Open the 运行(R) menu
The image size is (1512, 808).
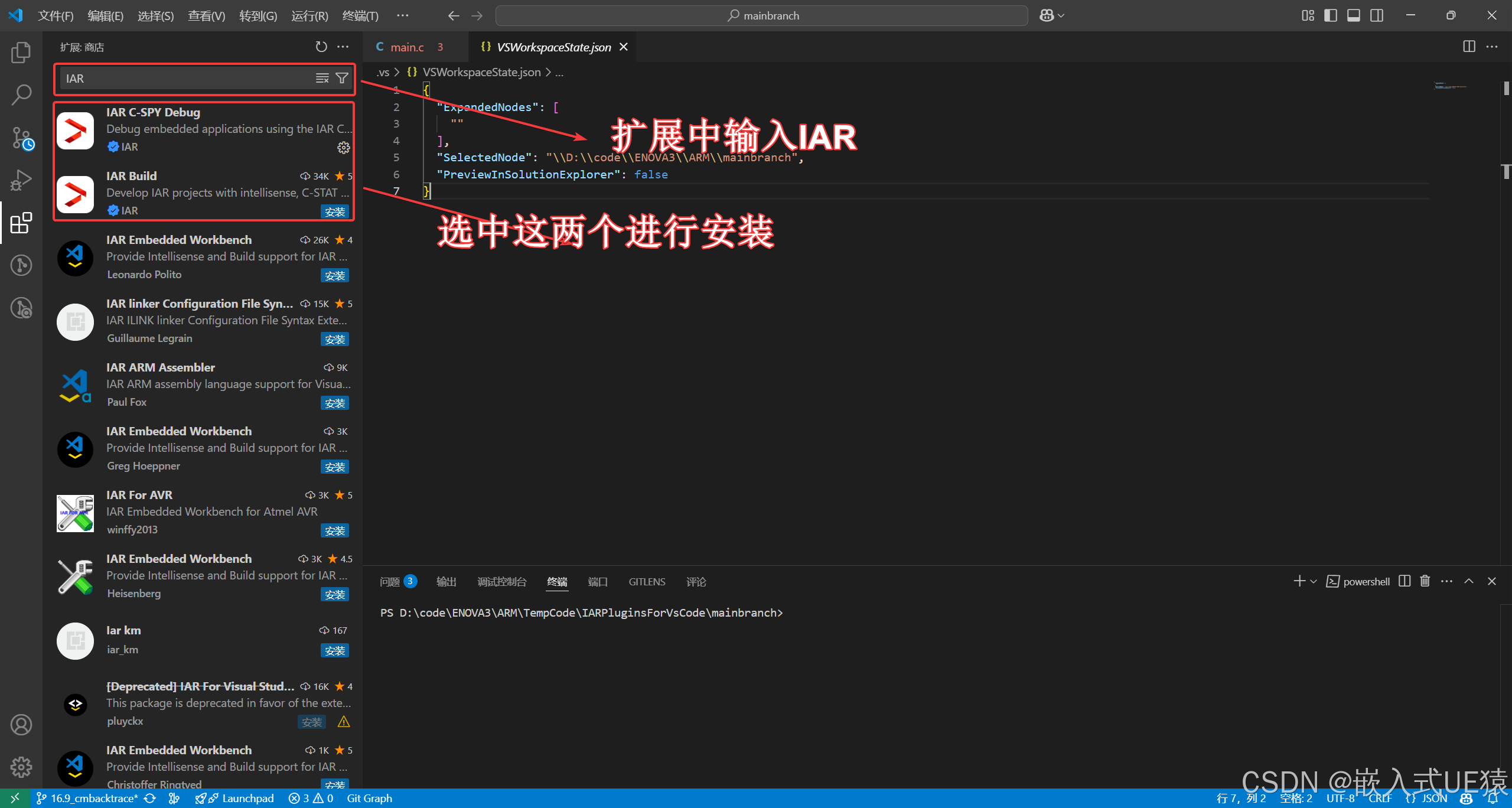(309, 15)
